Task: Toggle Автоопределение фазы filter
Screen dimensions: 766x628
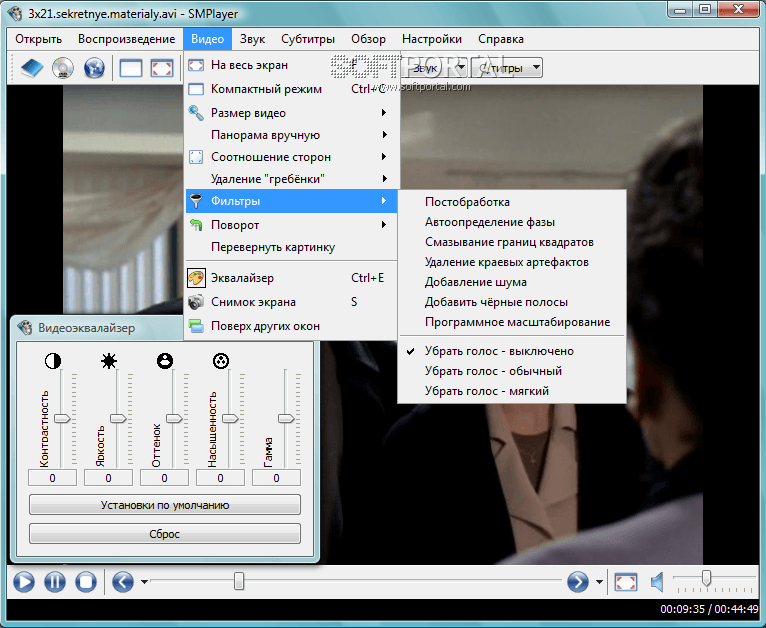Action: coord(512,222)
